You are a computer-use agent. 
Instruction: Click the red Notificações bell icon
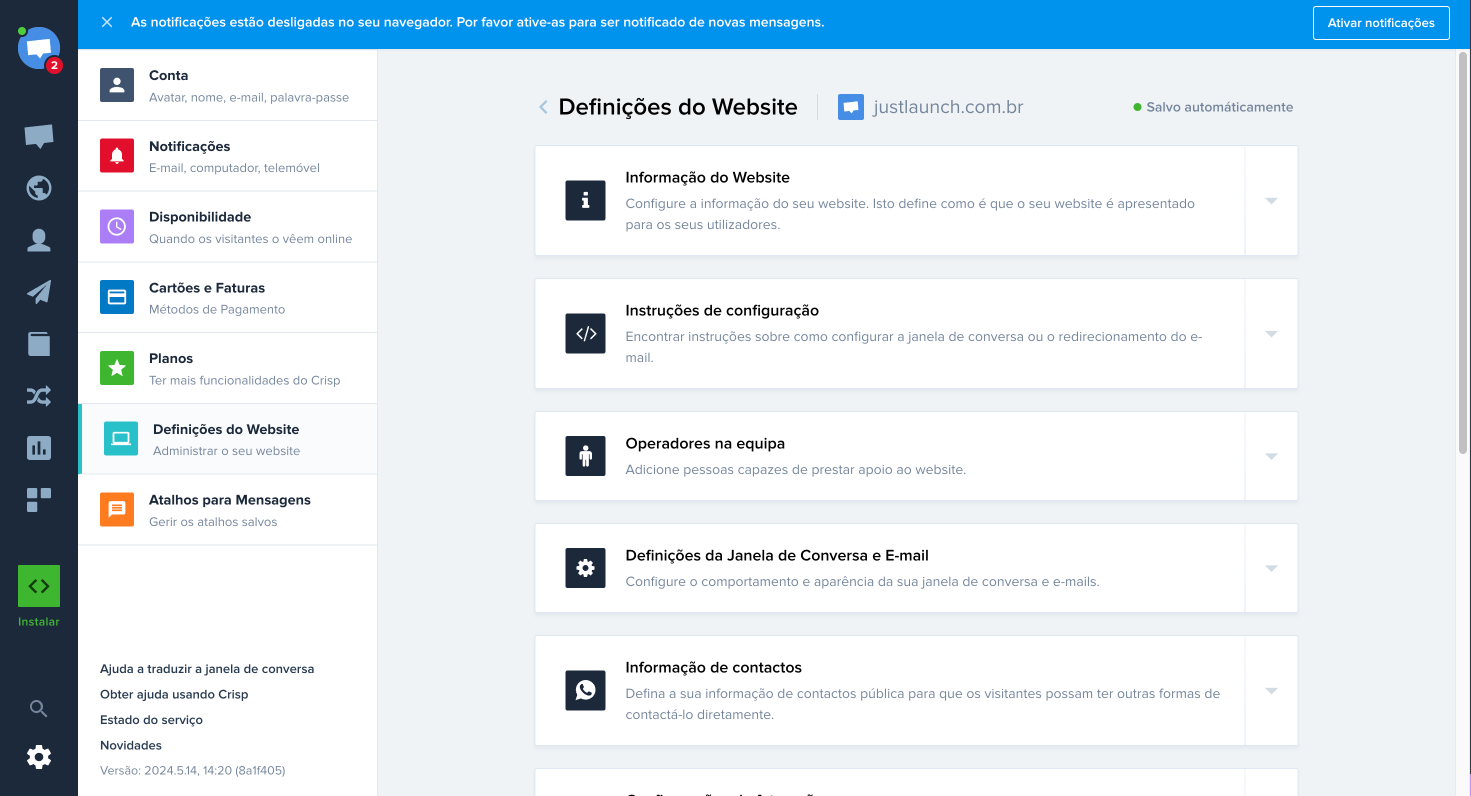(117, 156)
